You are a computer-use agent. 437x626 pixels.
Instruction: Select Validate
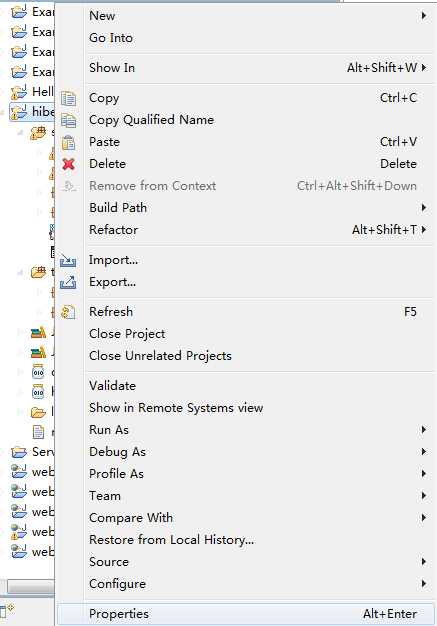coord(245,386)
